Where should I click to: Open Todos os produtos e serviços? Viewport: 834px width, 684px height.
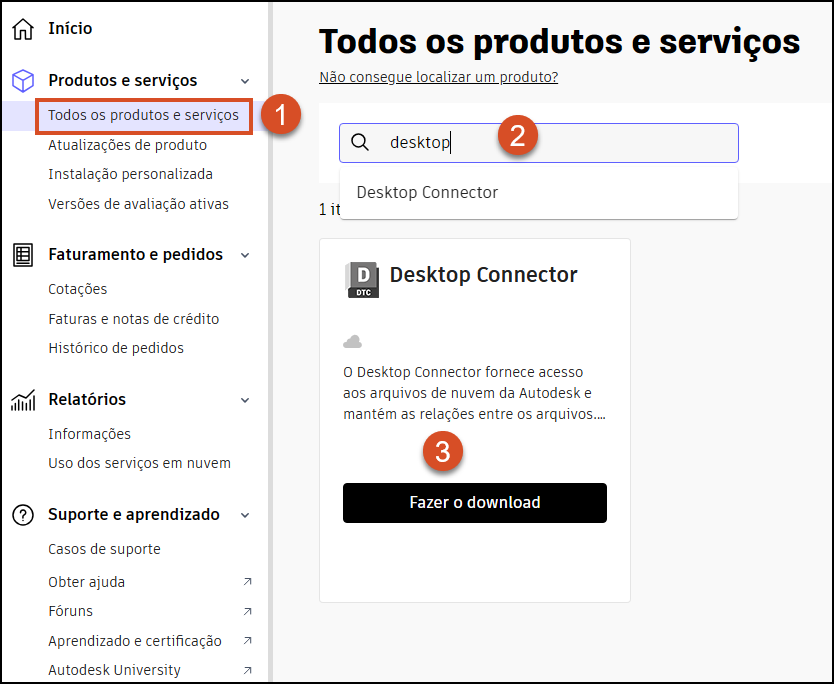point(143,115)
